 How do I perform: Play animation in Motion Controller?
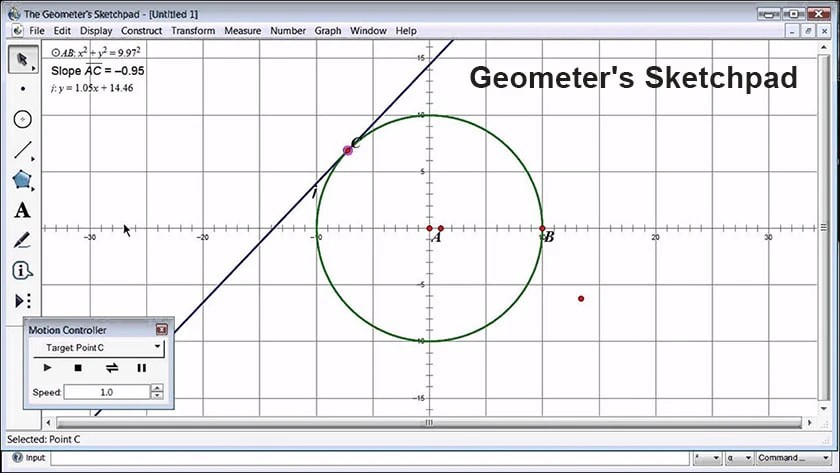point(47,367)
